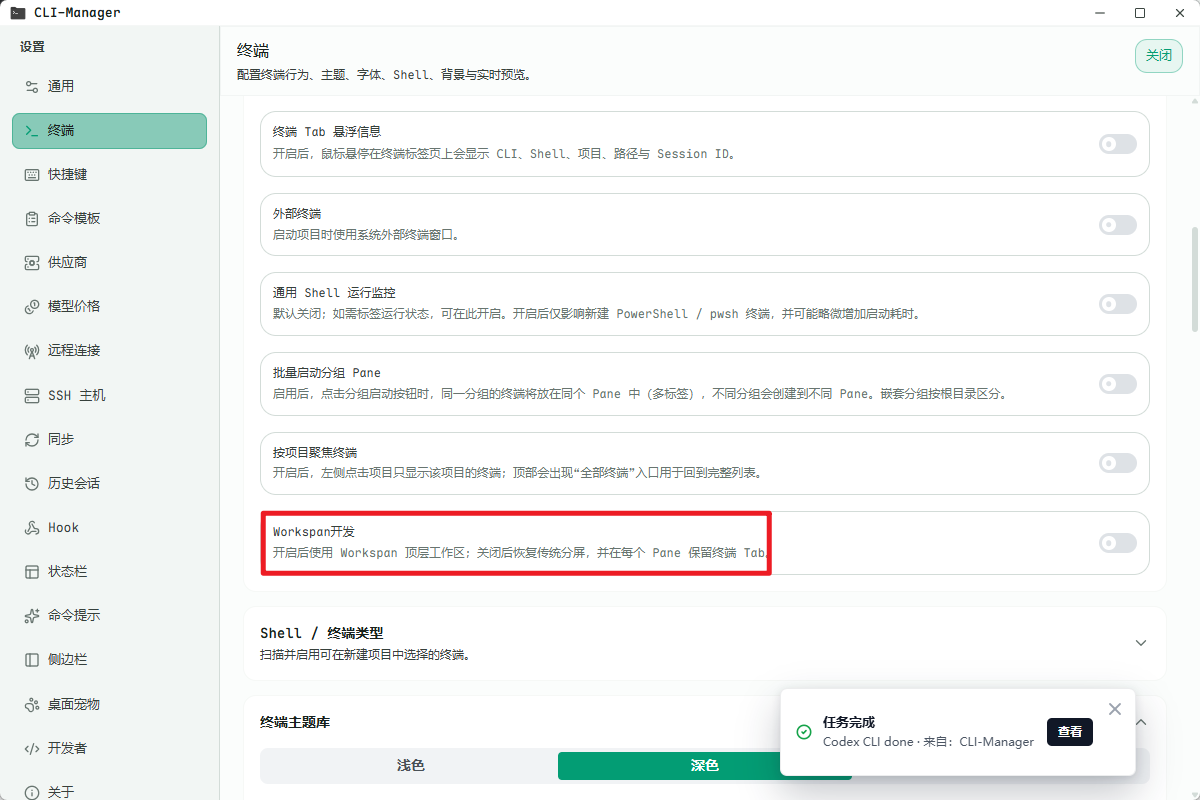Click the 启动项目时使用系统外部终端窗口 description

[367, 235]
